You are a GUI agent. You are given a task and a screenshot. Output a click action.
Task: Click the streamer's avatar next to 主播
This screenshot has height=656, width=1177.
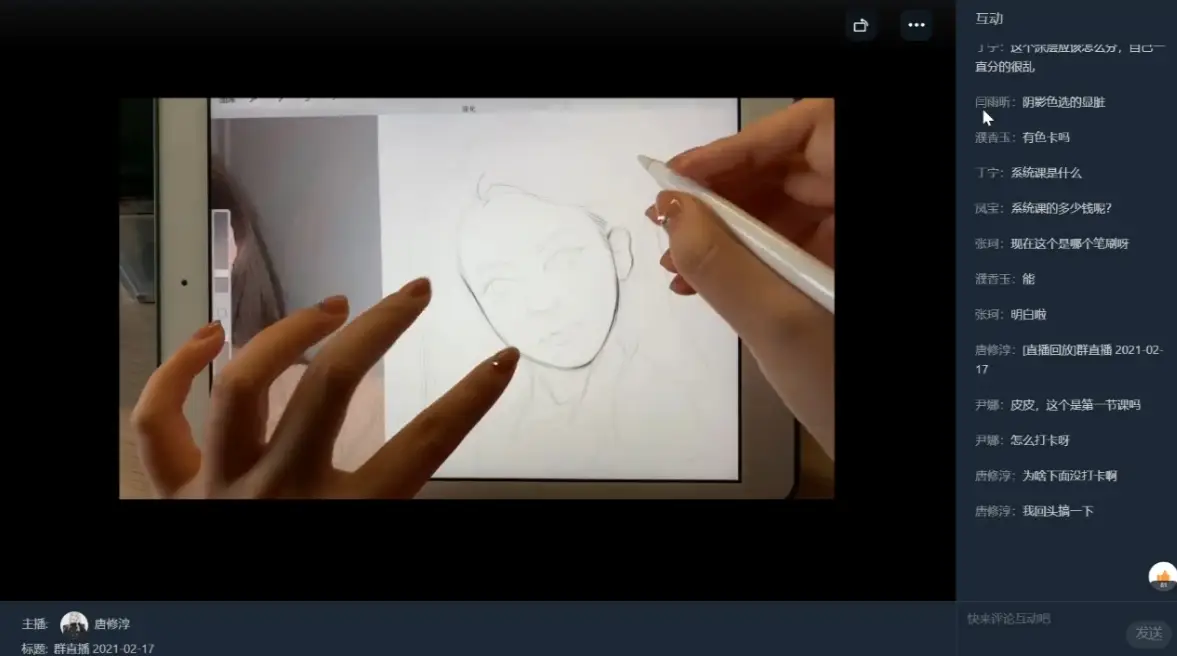(72, 622)
